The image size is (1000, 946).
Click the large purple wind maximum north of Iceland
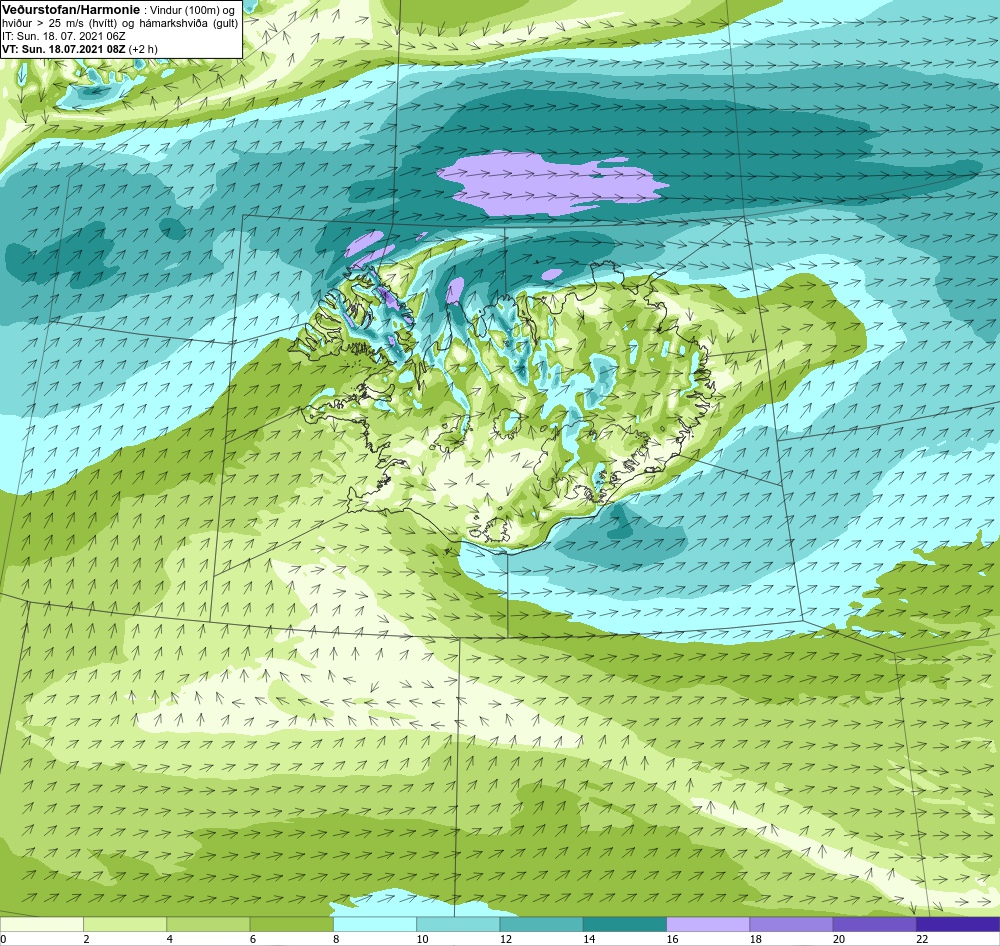click(x=552, y=183)
